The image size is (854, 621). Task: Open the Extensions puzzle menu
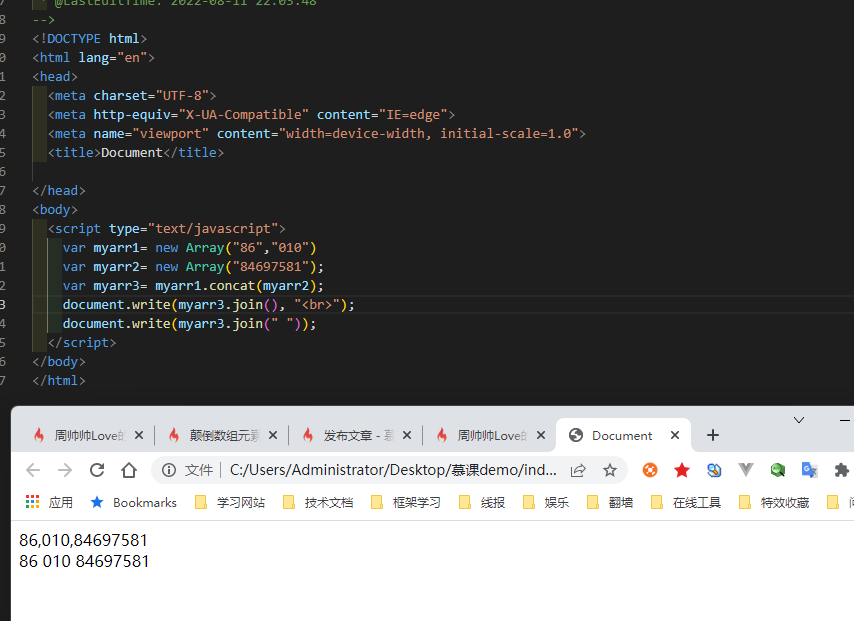point(841,470)
